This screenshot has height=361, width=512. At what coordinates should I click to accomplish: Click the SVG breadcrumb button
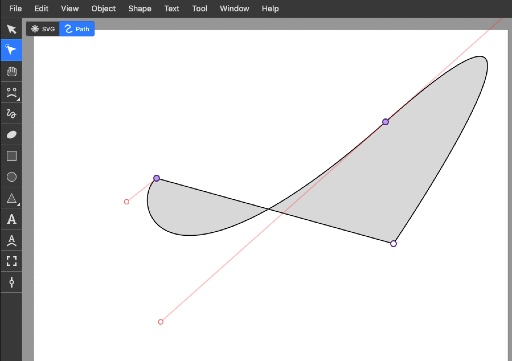[43, 29]
